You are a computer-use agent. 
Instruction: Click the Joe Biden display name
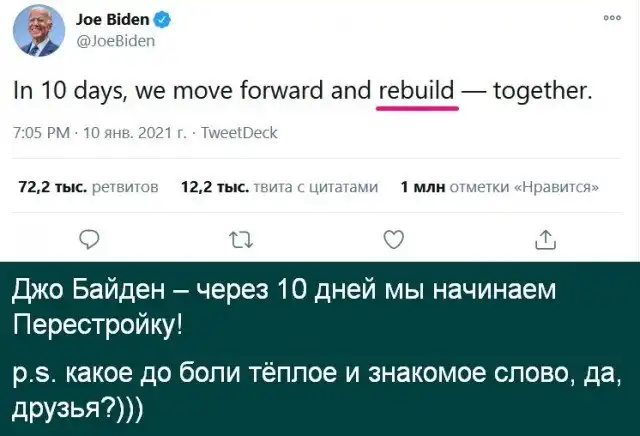(x=111, y=20)
